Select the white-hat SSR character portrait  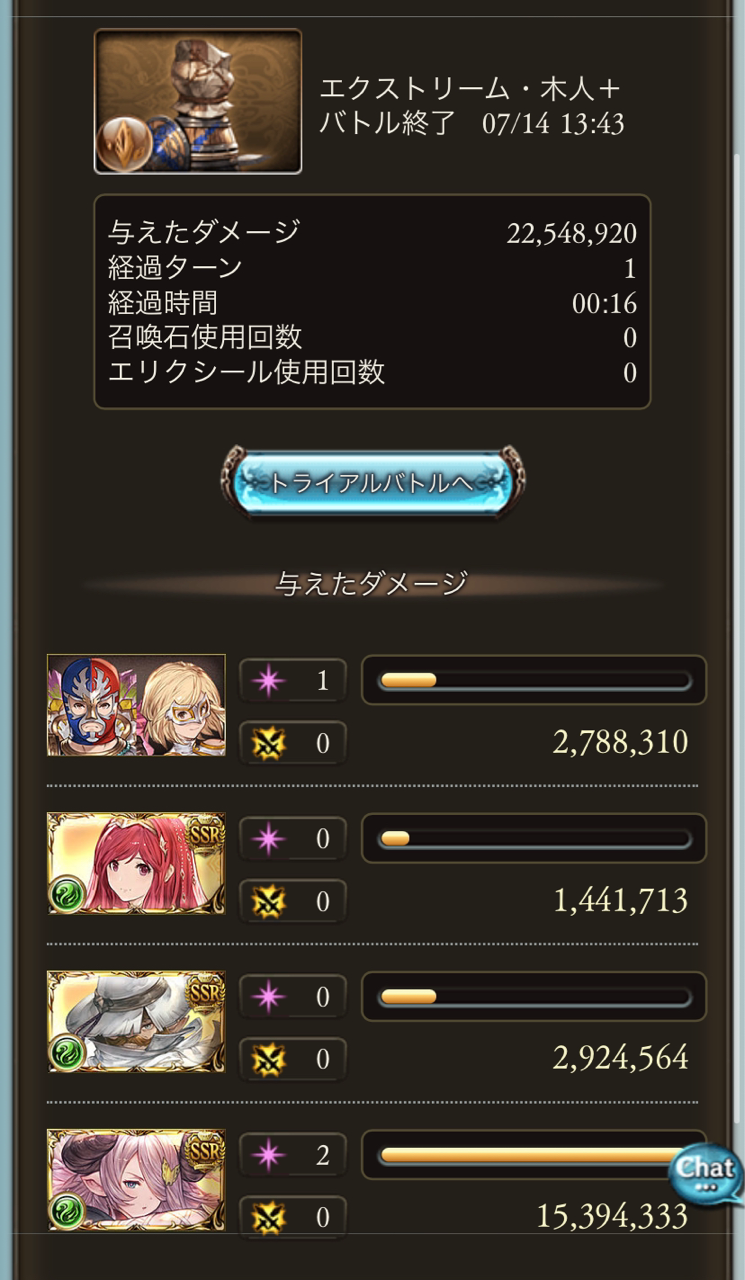point(136,1022)
